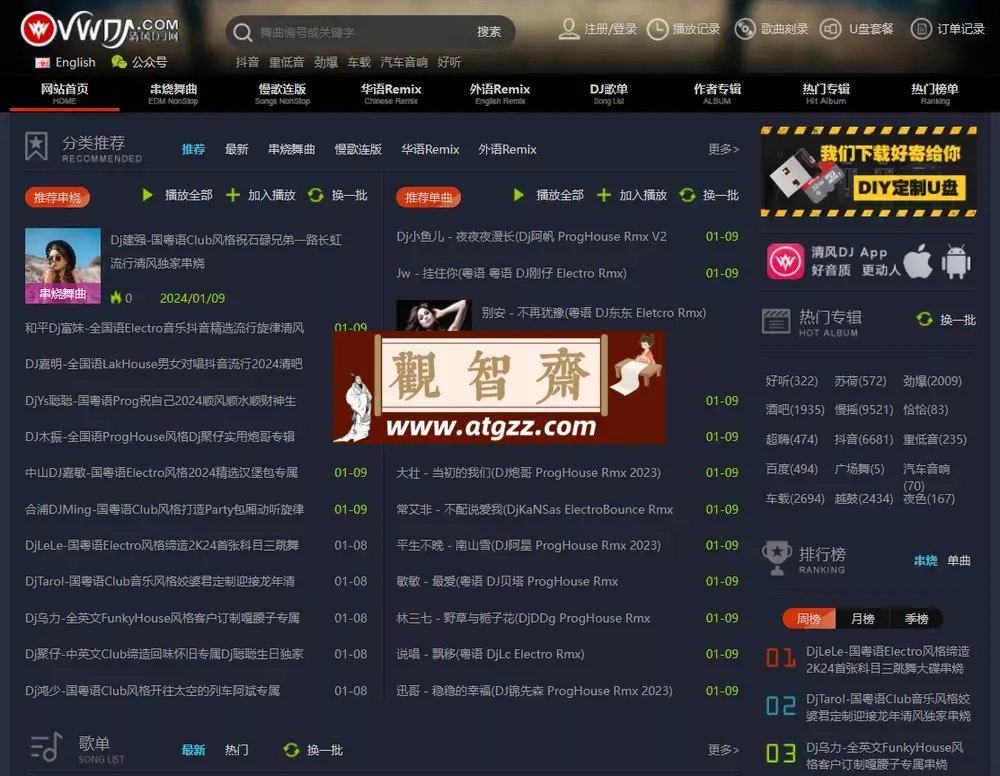Open the 订单记录 order icon
This screenshot has height=776, width=1000.
(921, 29)
